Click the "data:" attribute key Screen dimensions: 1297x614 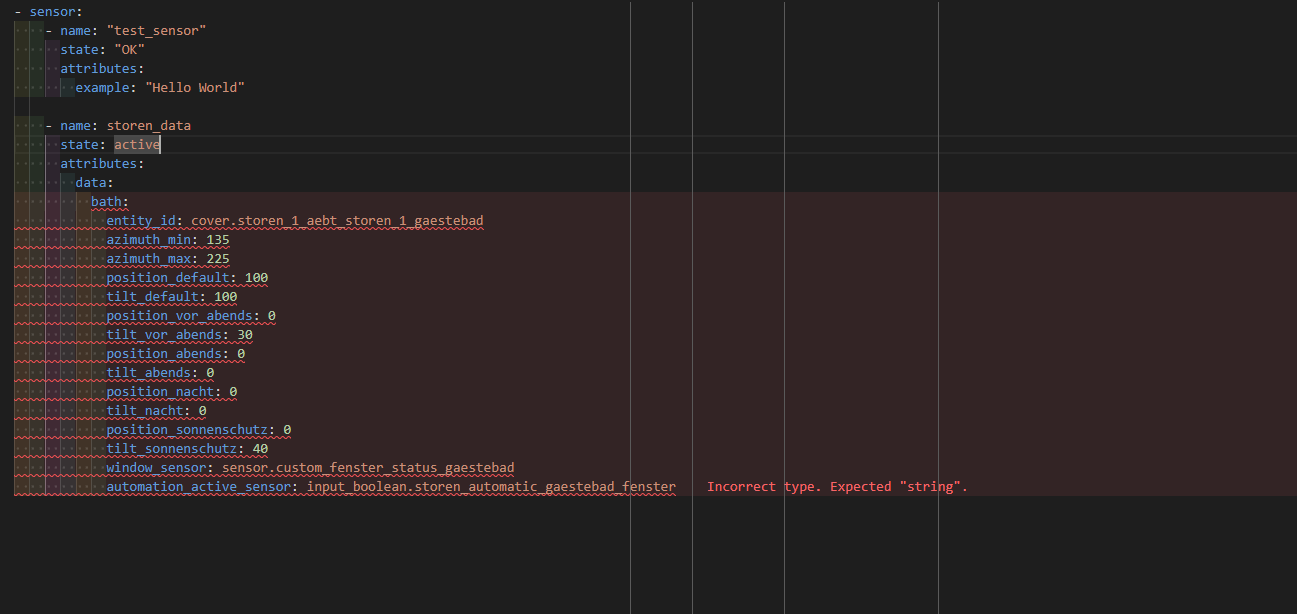[x=94, y=183]
